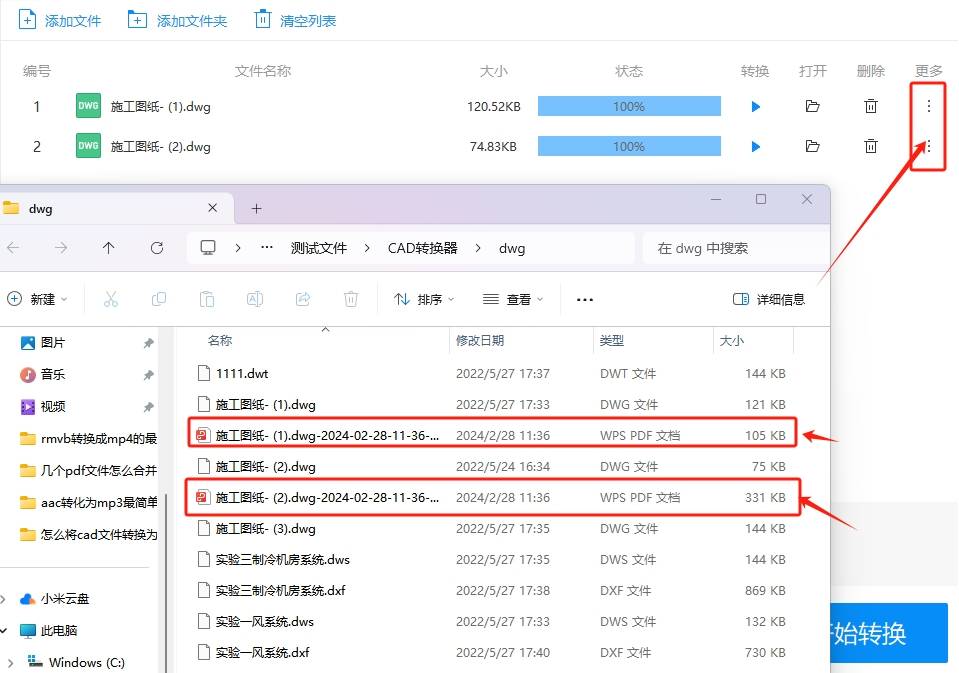Click the copy icon in Explorer toolbar
This screenshot has height=673, width=959.
click(x=159, y=298)
